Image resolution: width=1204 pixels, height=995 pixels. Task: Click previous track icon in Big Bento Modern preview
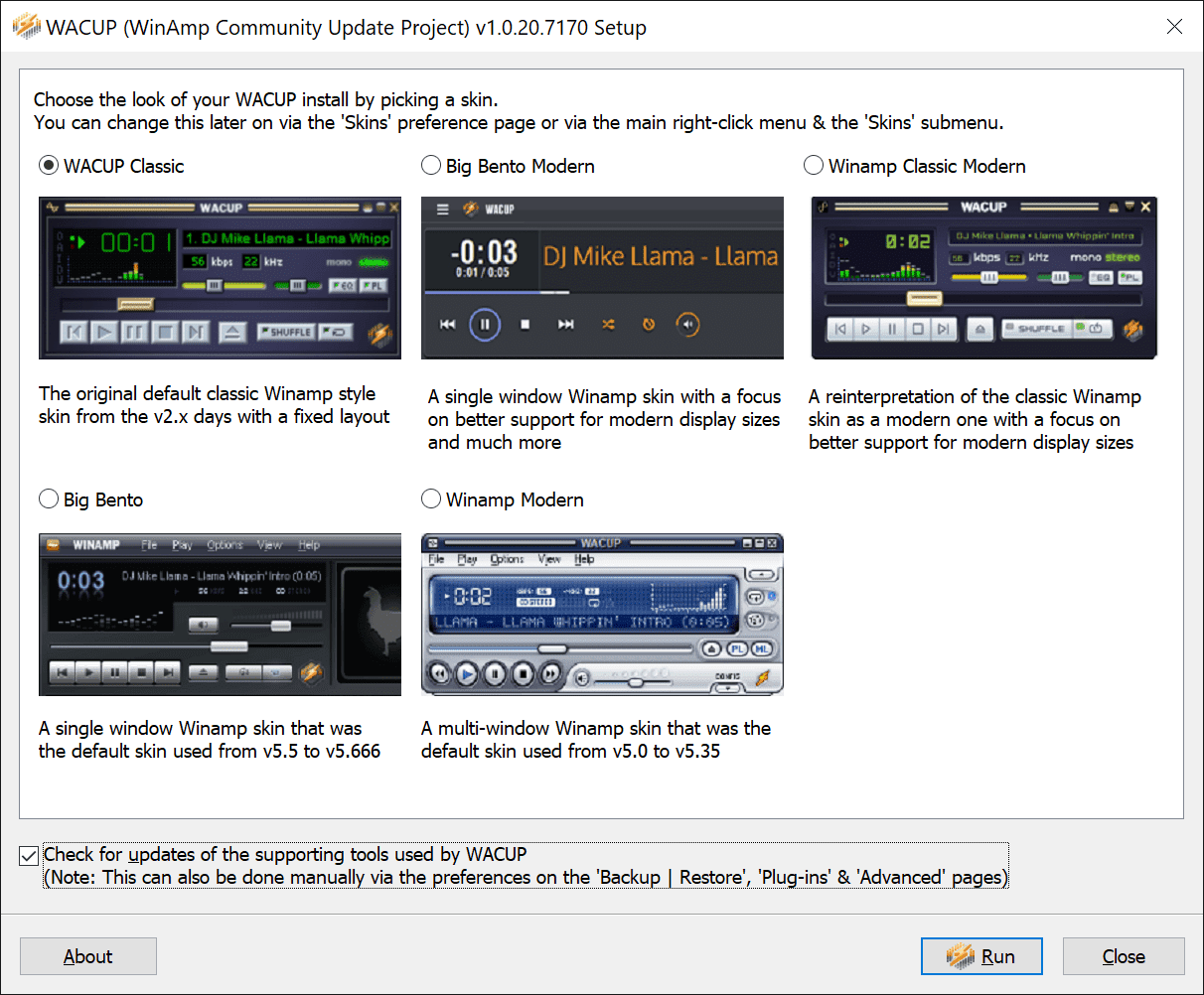pos(448,324)
